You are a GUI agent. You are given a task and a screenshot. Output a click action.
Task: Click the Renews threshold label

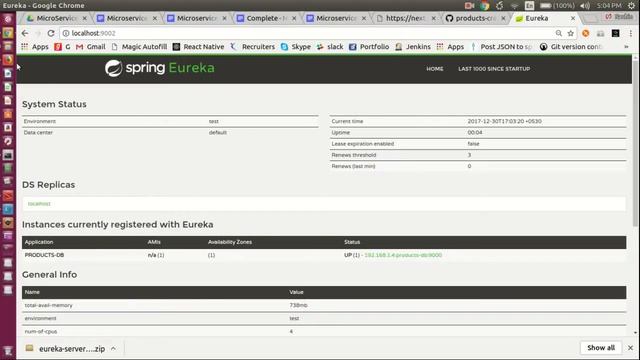click(354, 155)
